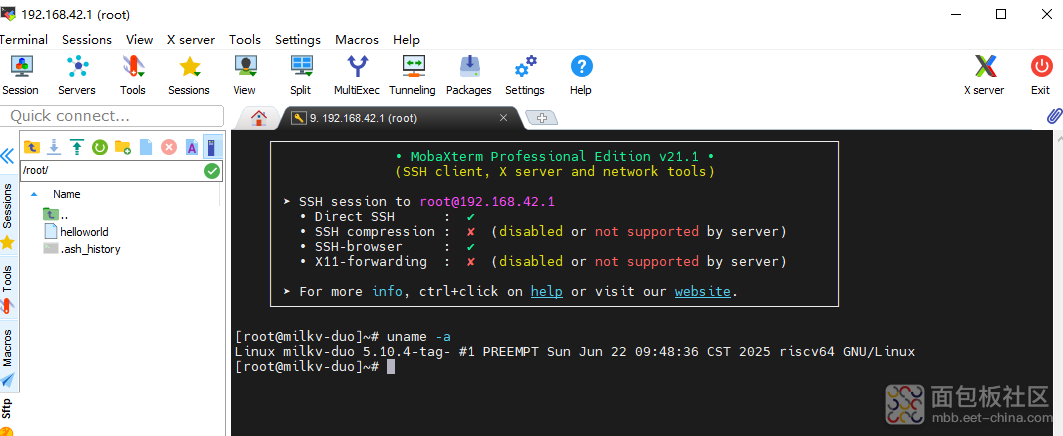Click the help link in terminal banner

546,292
